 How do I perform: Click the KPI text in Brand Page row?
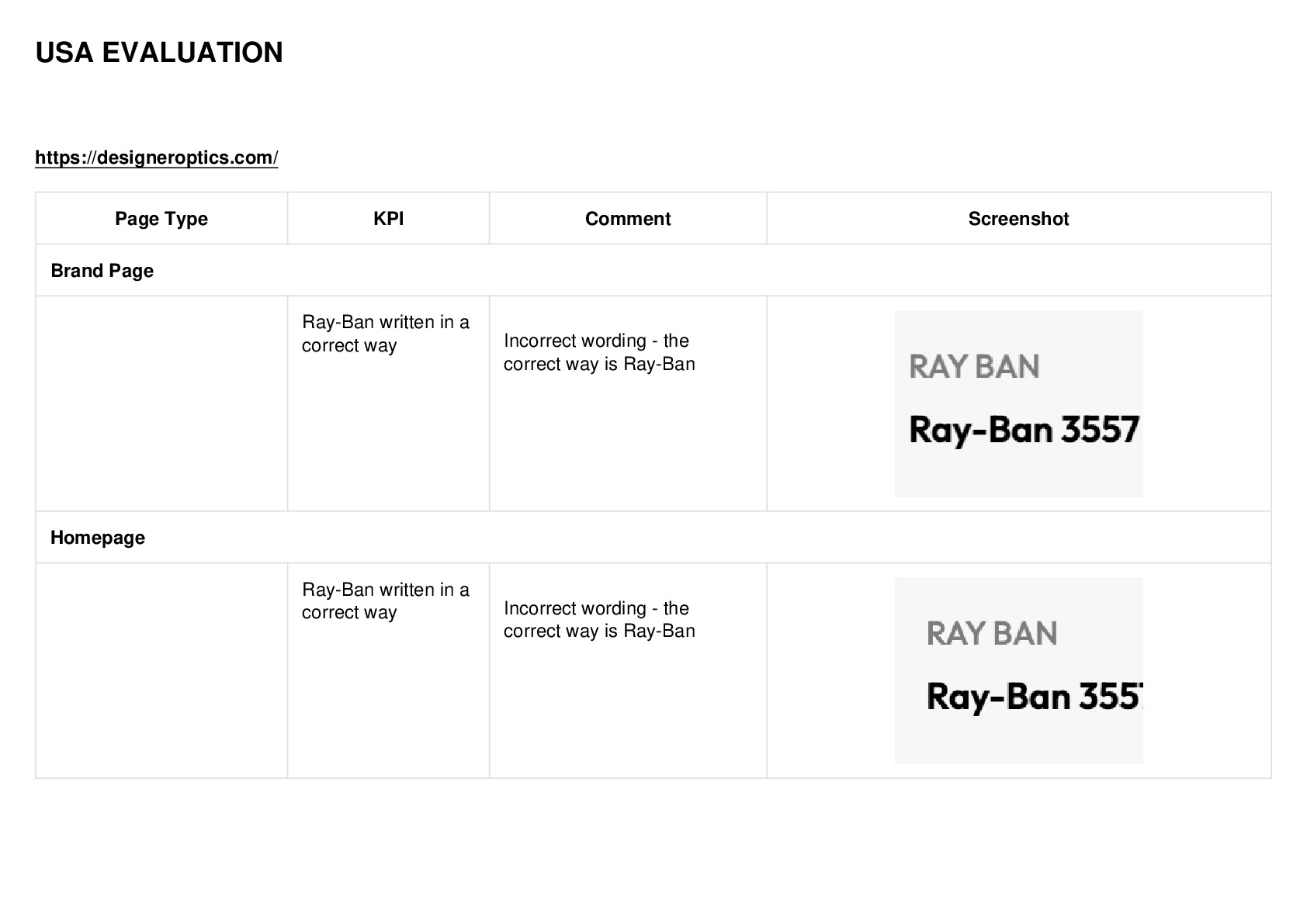386,334
